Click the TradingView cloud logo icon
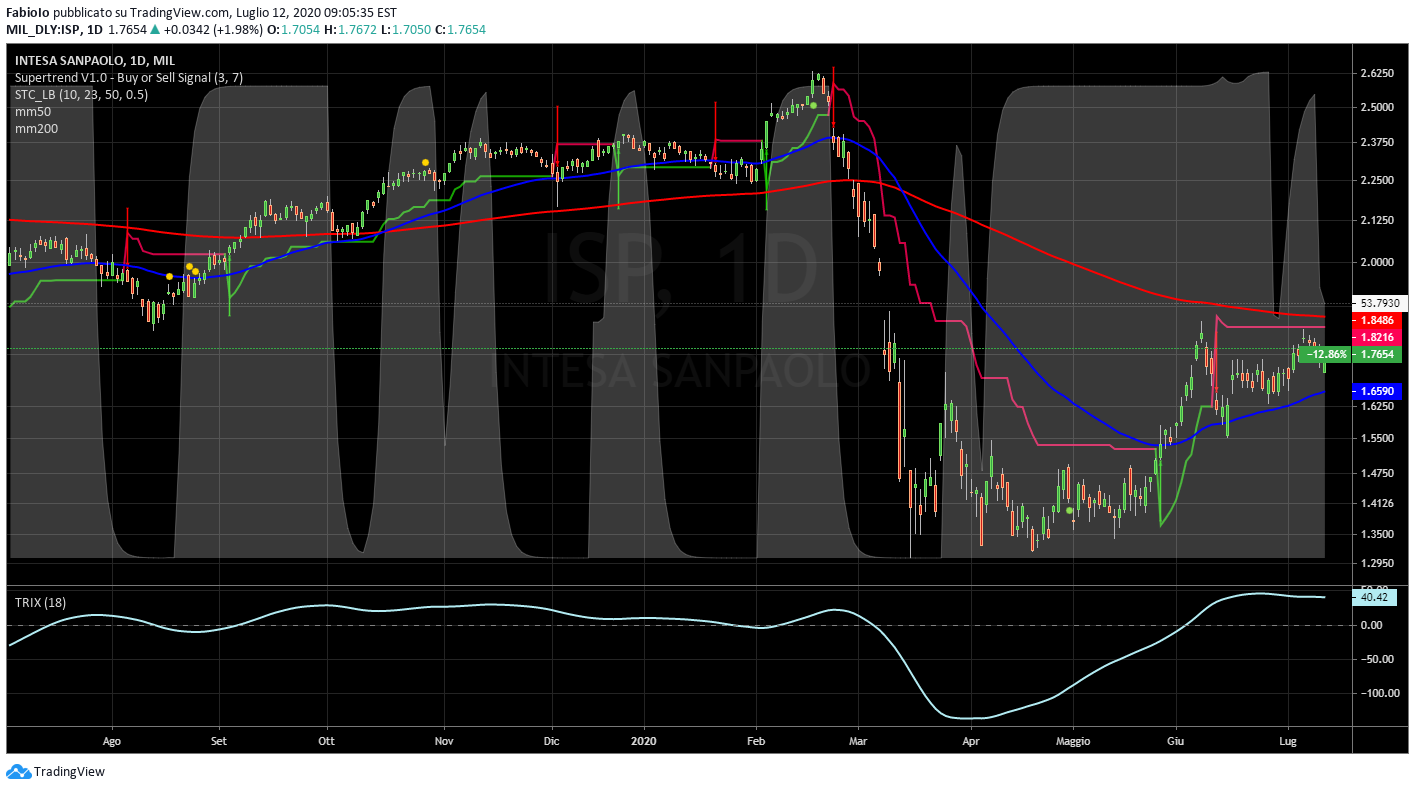 click(18, 771)
